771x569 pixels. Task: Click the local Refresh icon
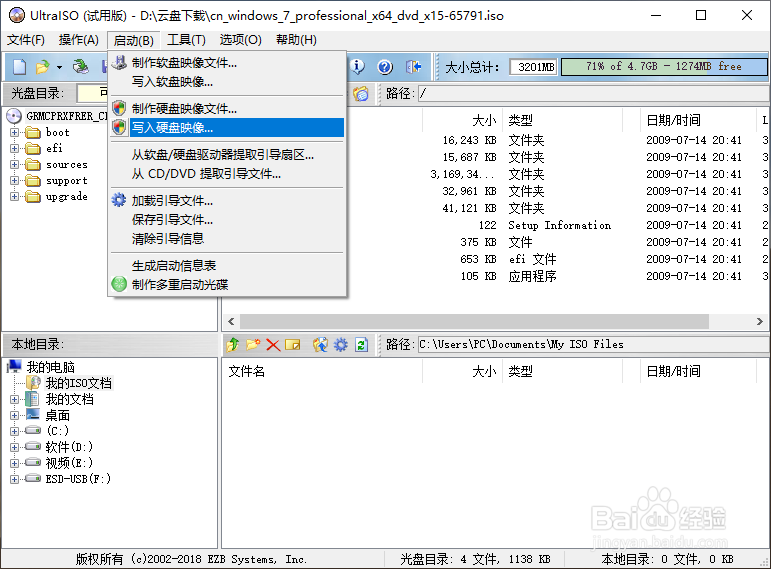pos(361,345)
